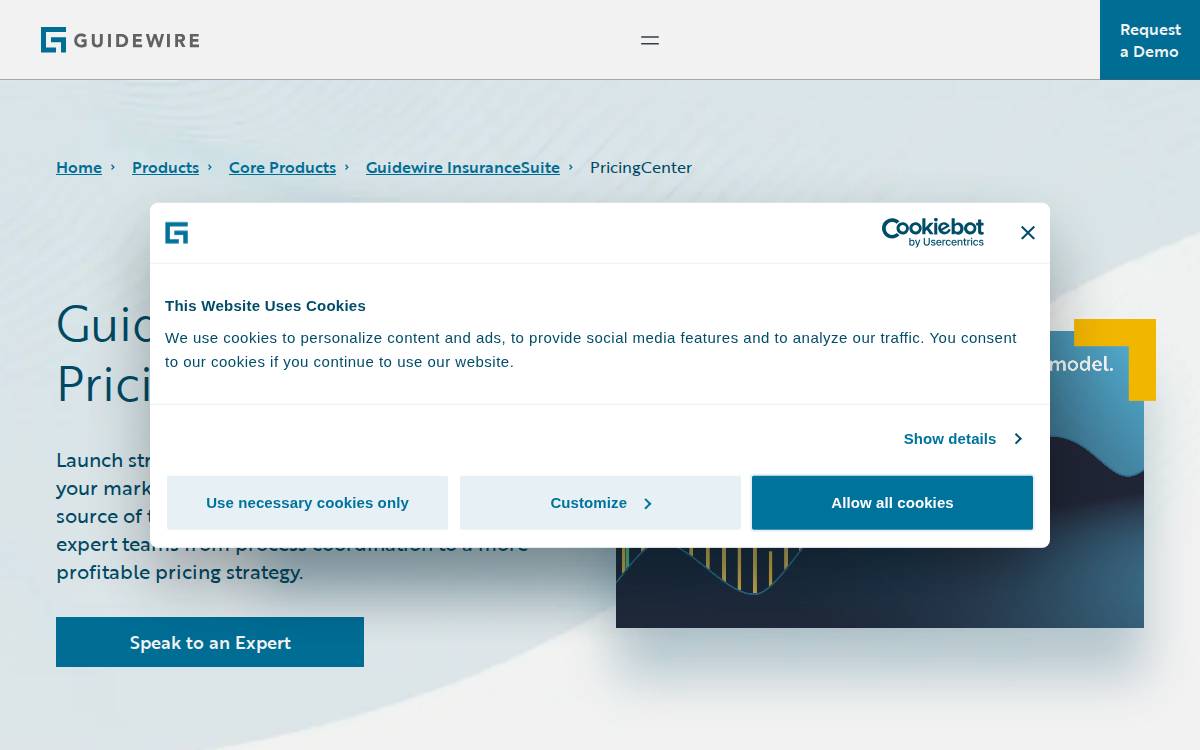The width and height of the screenshot is (1200, 750).
Task: Open the Products breadcrumb link
Action: click(x=165, y=168)
